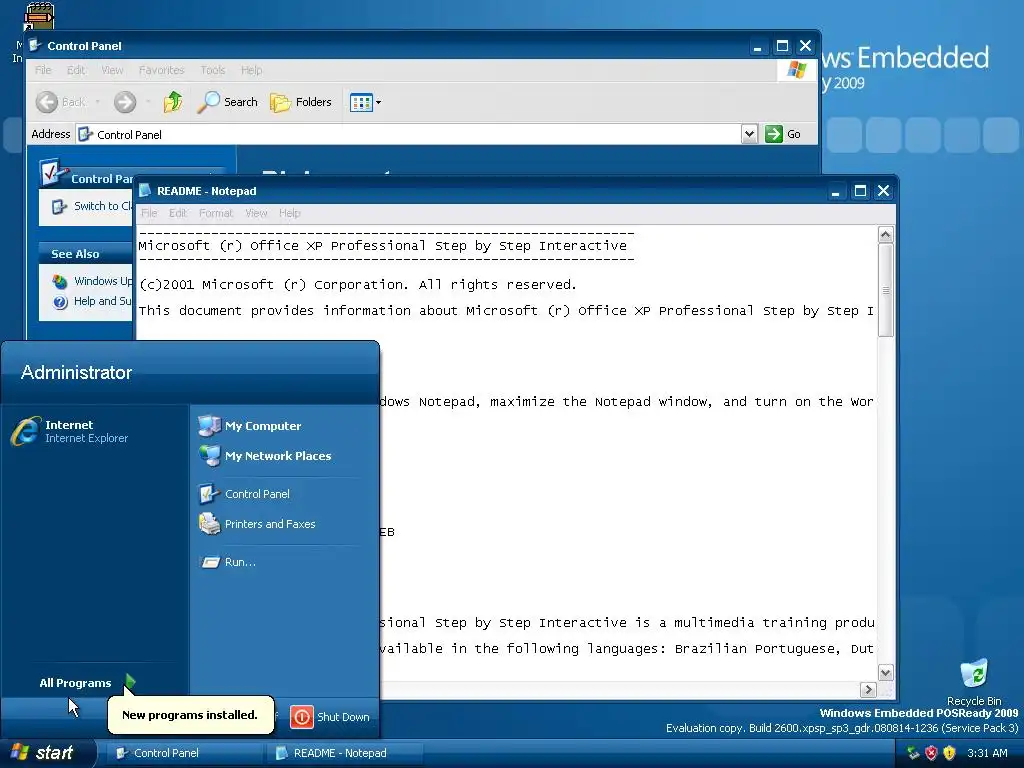1024x768 pixels.
Task: Click the Help and Support question mark icon
Action: [x=60, y=302]
